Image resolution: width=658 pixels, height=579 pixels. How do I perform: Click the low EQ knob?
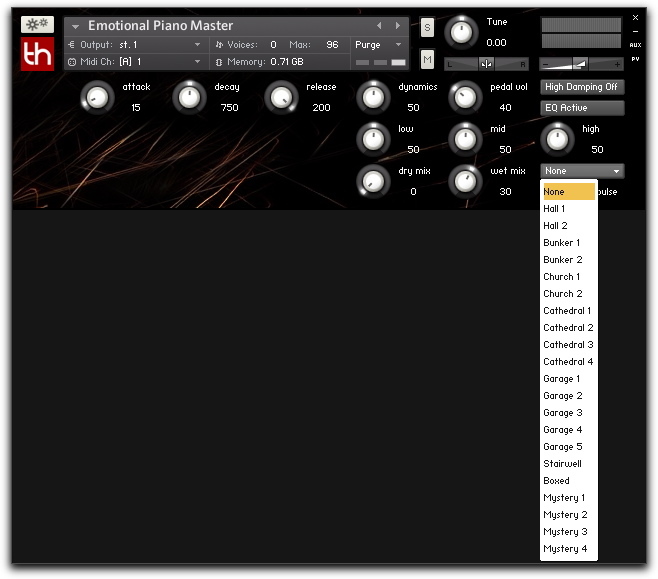click(x=373, y=139)
